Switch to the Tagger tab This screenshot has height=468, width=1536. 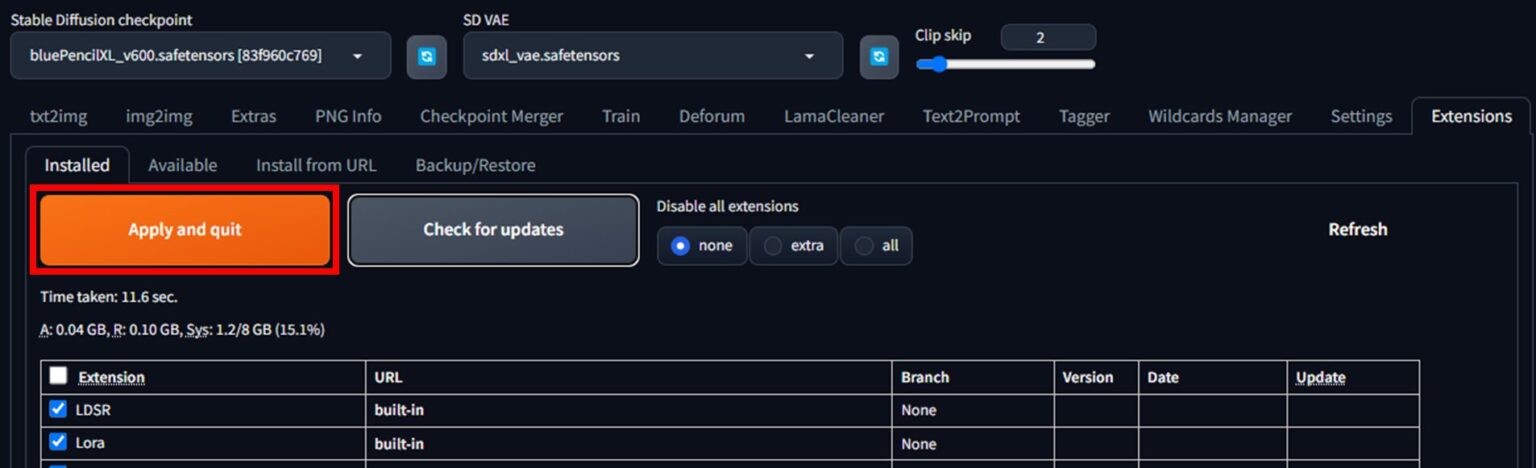1084,116
